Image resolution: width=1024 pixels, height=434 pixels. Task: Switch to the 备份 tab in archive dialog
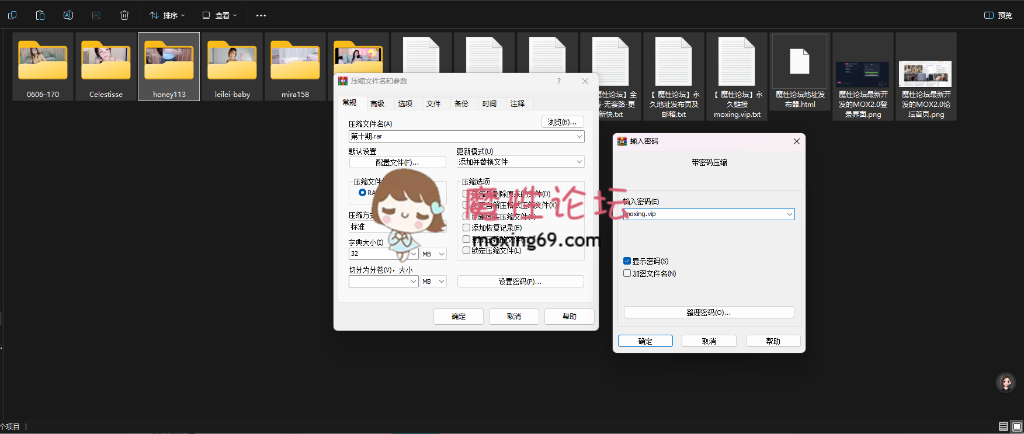point(462,103)
